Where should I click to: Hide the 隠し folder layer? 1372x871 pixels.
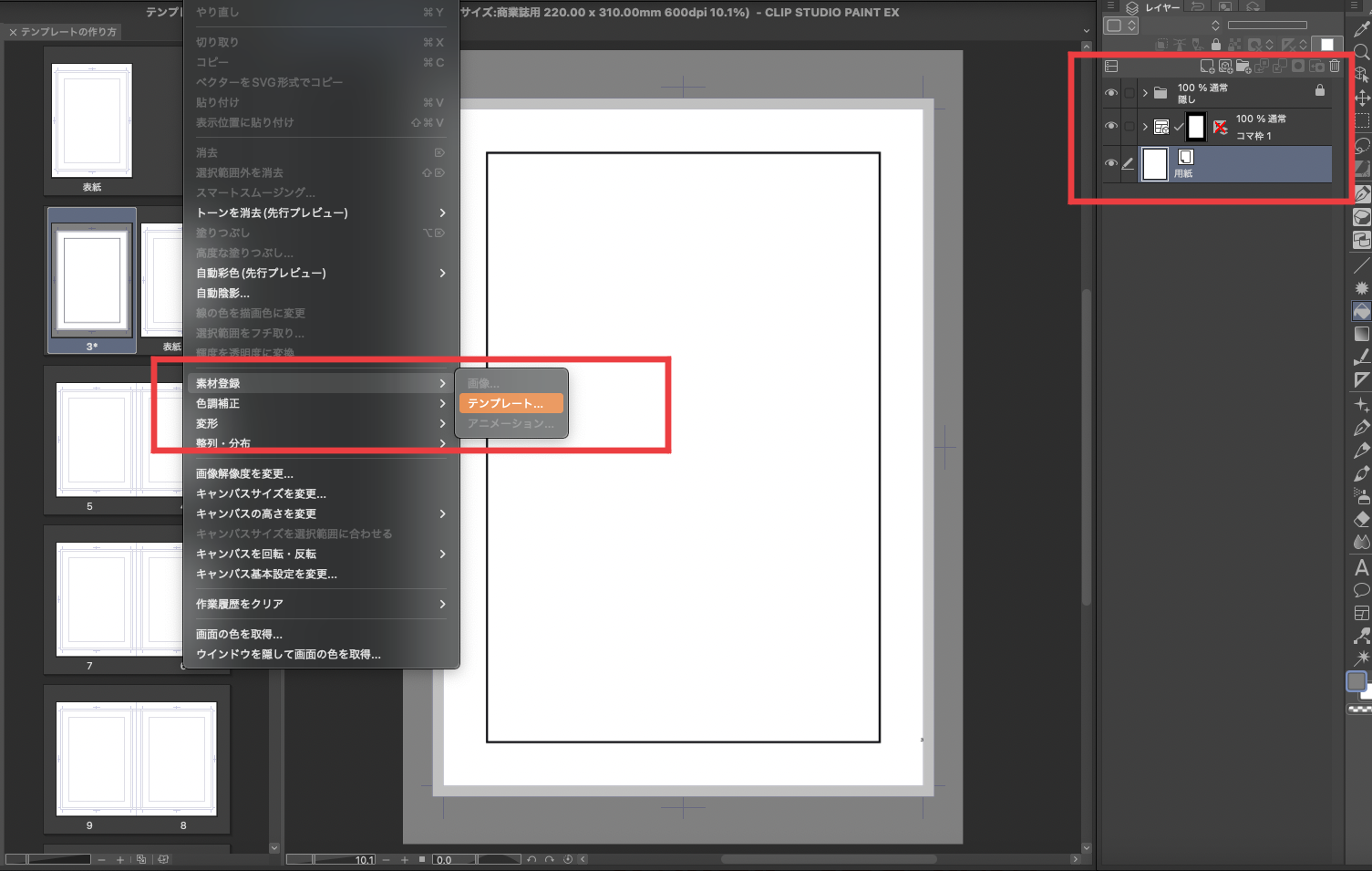click(x=1110, y=93)
